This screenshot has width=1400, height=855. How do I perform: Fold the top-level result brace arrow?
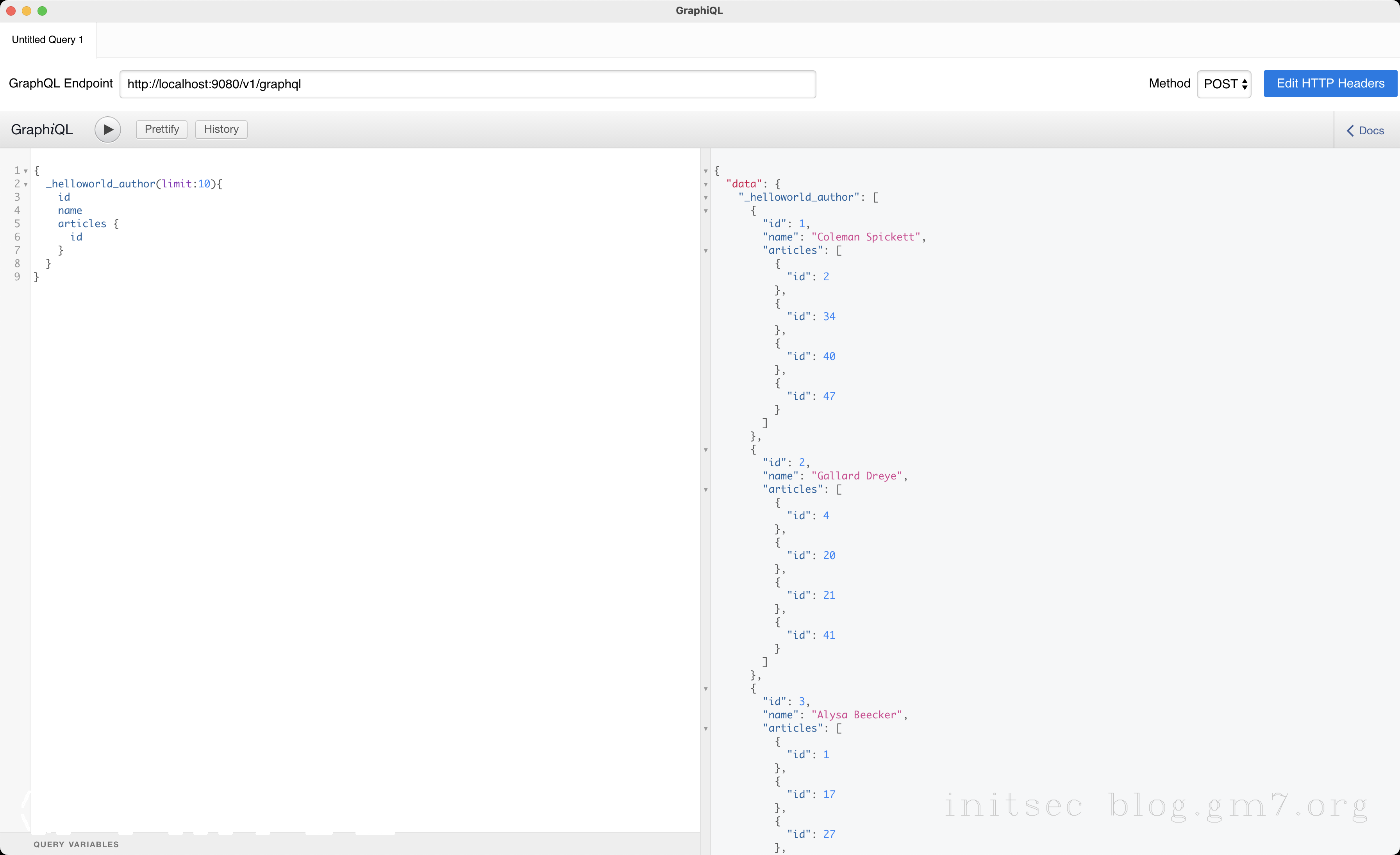[x=706, y=171]
